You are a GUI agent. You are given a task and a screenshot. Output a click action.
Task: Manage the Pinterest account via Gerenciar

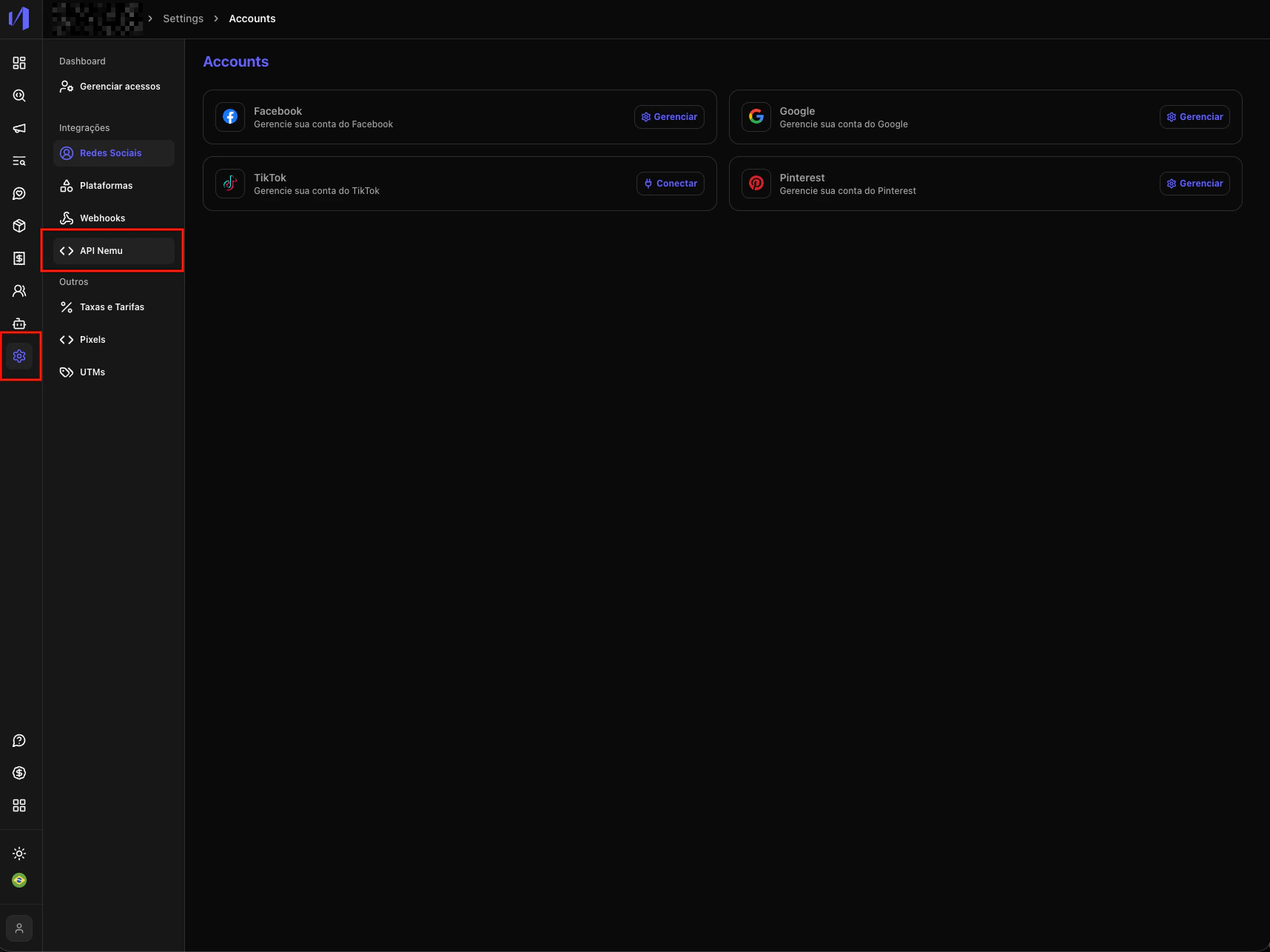[1195, 184]
